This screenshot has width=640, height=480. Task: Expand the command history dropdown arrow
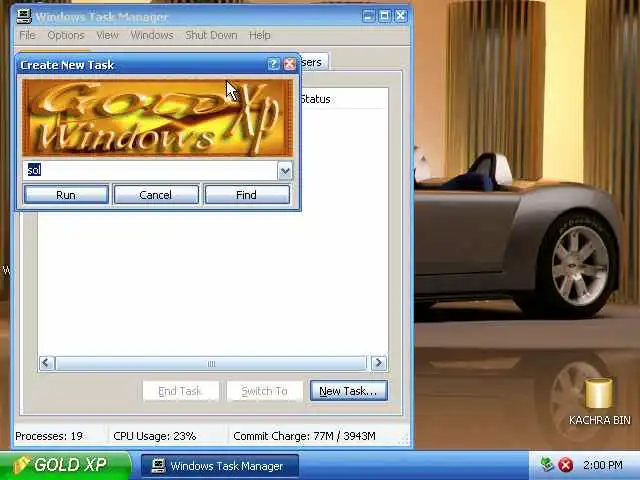[x=285, y=171]
